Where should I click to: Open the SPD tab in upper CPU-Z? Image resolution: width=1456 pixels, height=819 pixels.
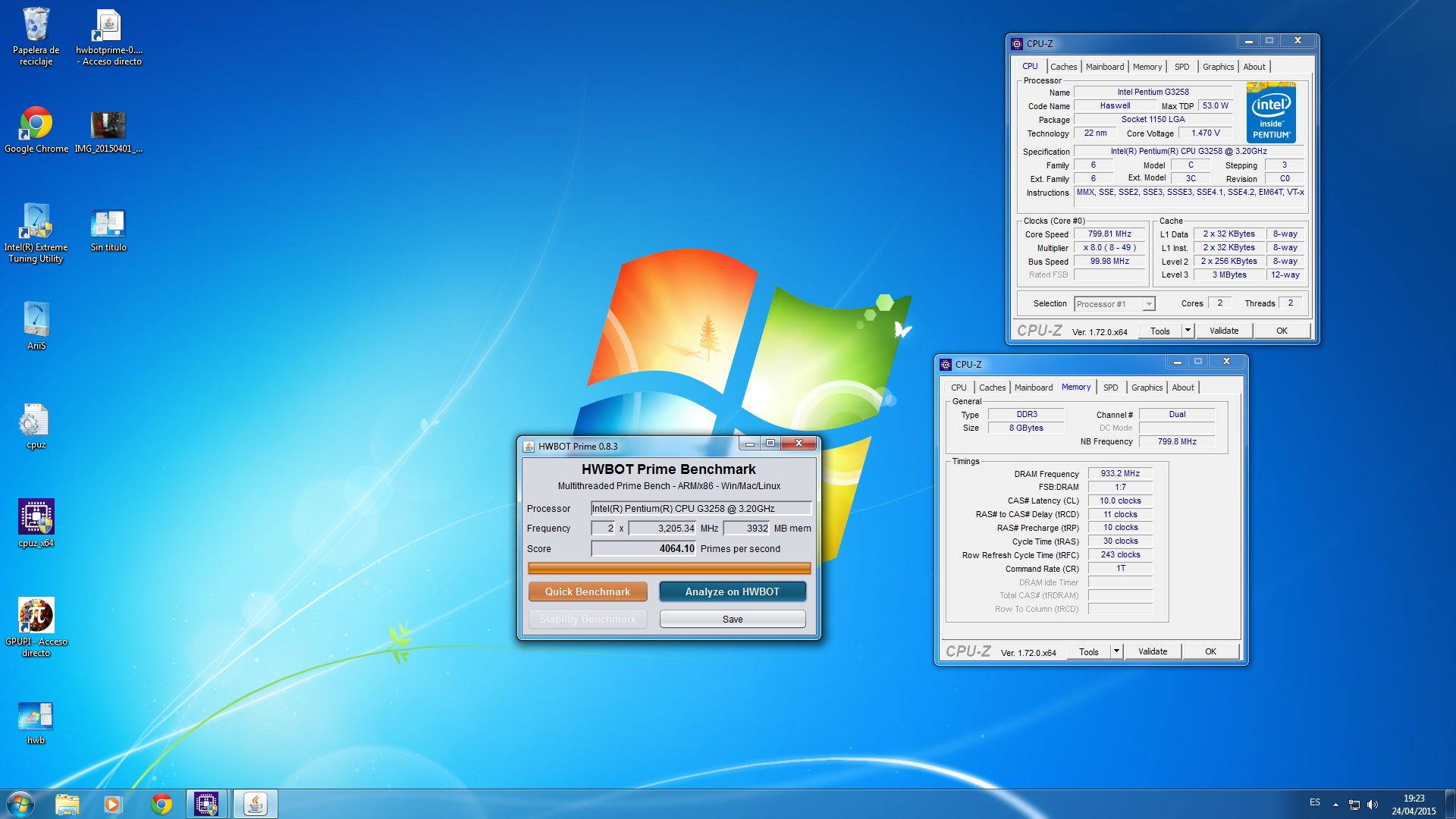tap(1182, 67)
